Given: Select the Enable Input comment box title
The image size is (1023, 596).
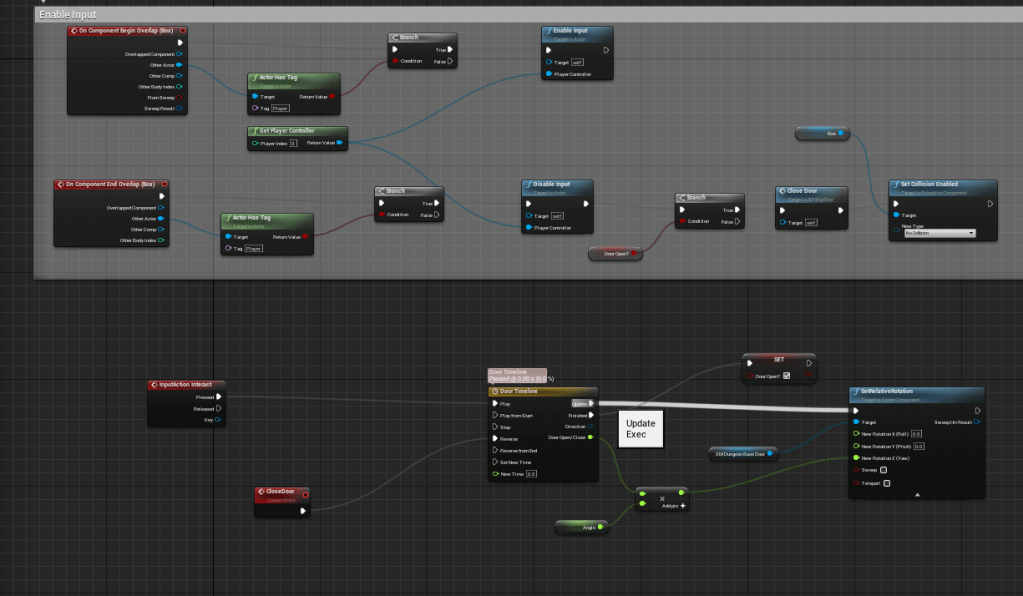Looking at the screenshot, I should tap(67, 15).
